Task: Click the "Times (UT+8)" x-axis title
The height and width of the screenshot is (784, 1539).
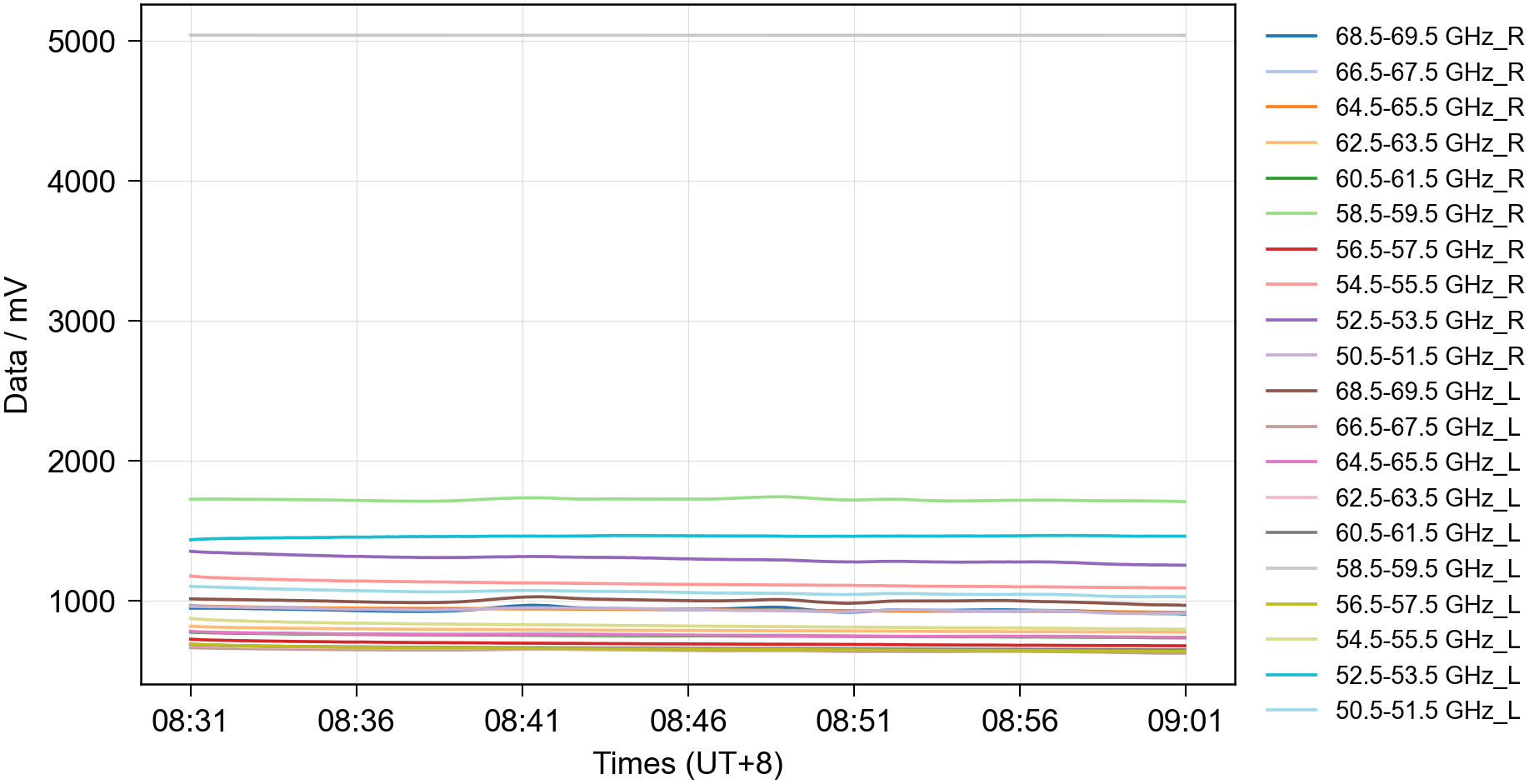Action: coord(687,763)
